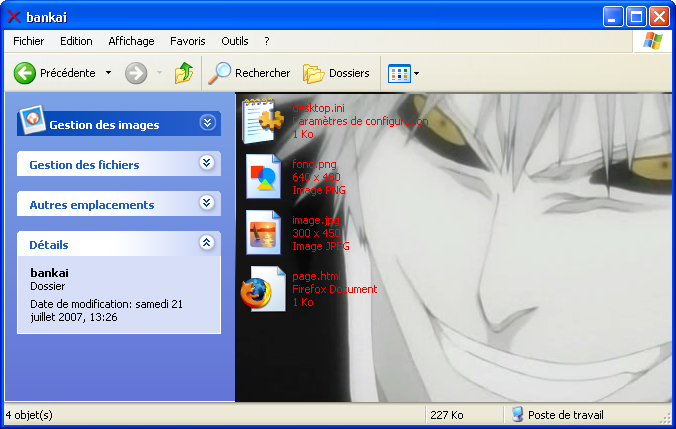676x429 pixels.
Task: Open the Rechercher search tool
Action: pos(250,73)
